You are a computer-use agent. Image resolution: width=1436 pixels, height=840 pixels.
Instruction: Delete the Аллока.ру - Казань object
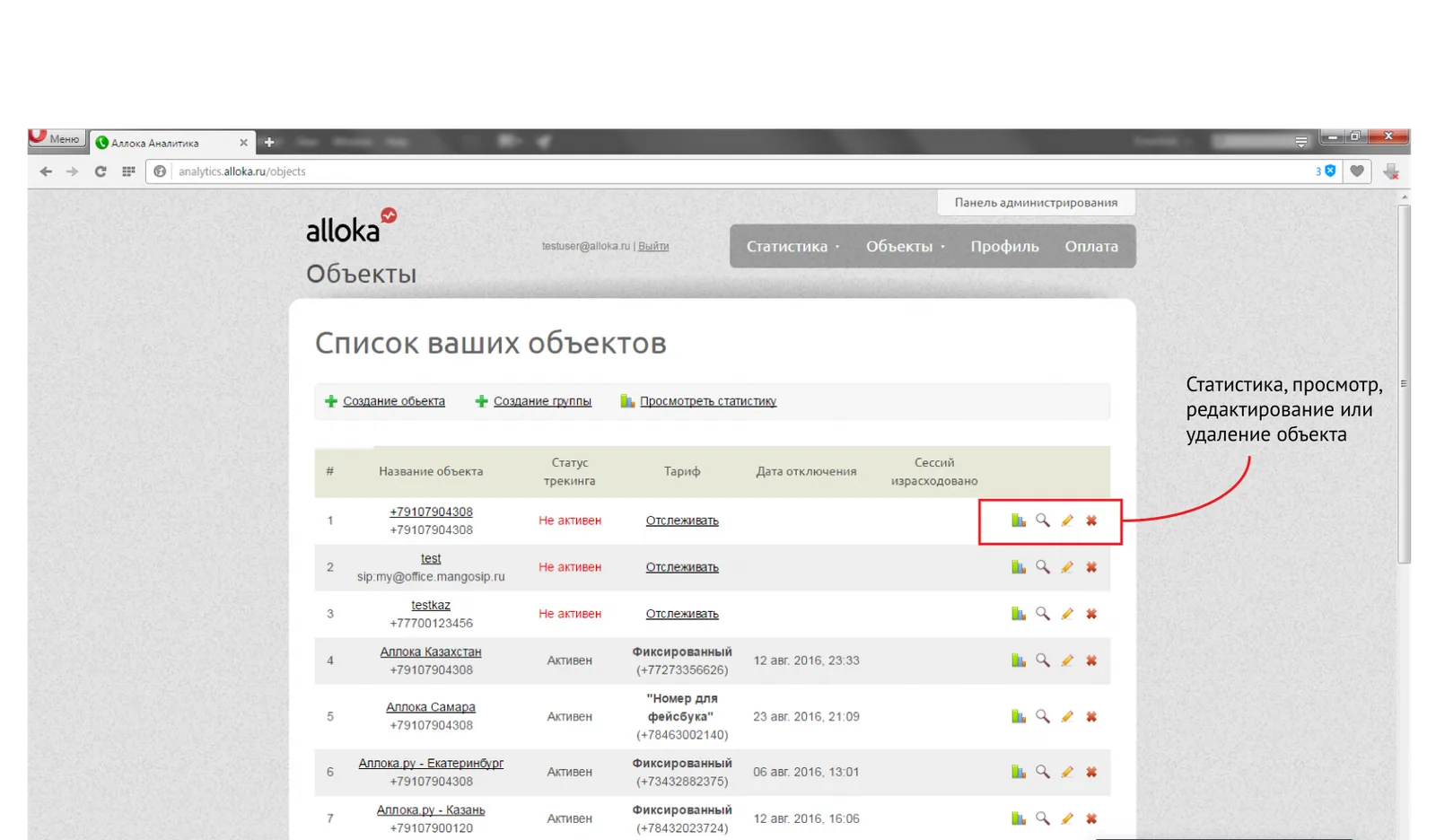coord(1091,818)
